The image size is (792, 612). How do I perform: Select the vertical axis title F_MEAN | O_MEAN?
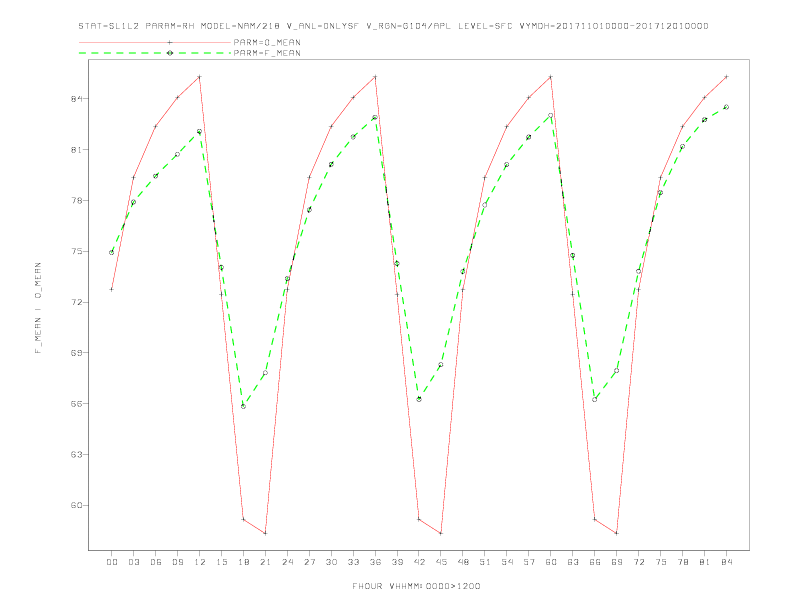[x=38, y=308]
